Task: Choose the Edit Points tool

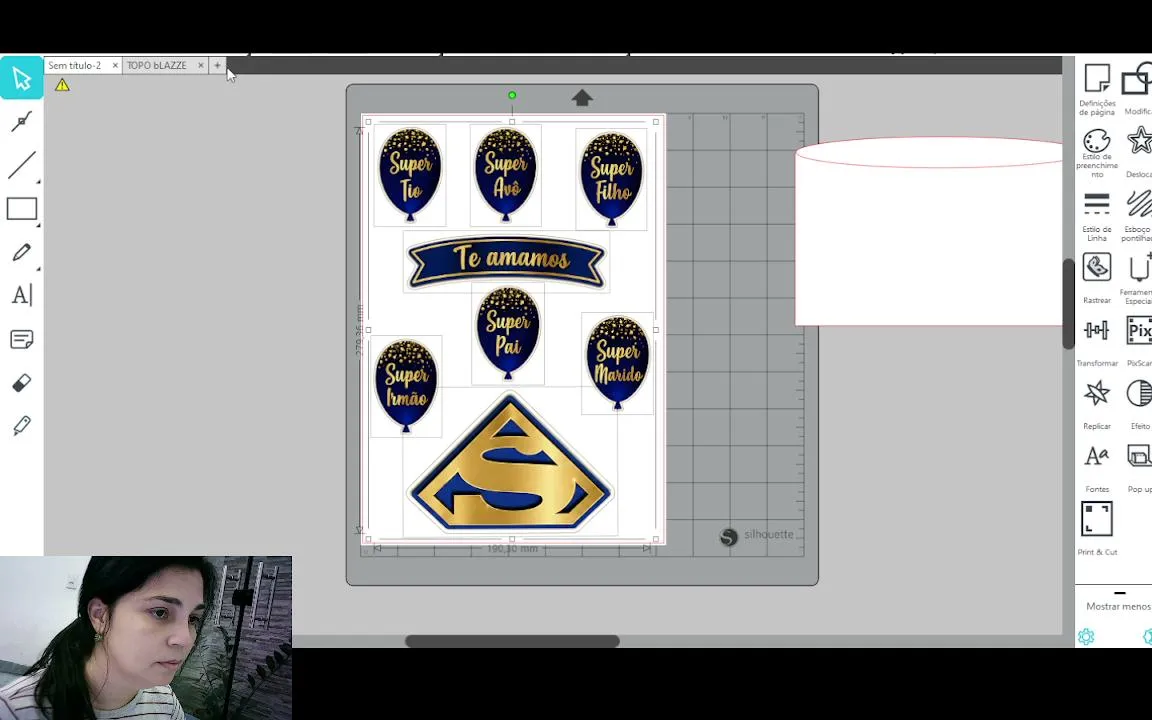Action: (21, 121)
